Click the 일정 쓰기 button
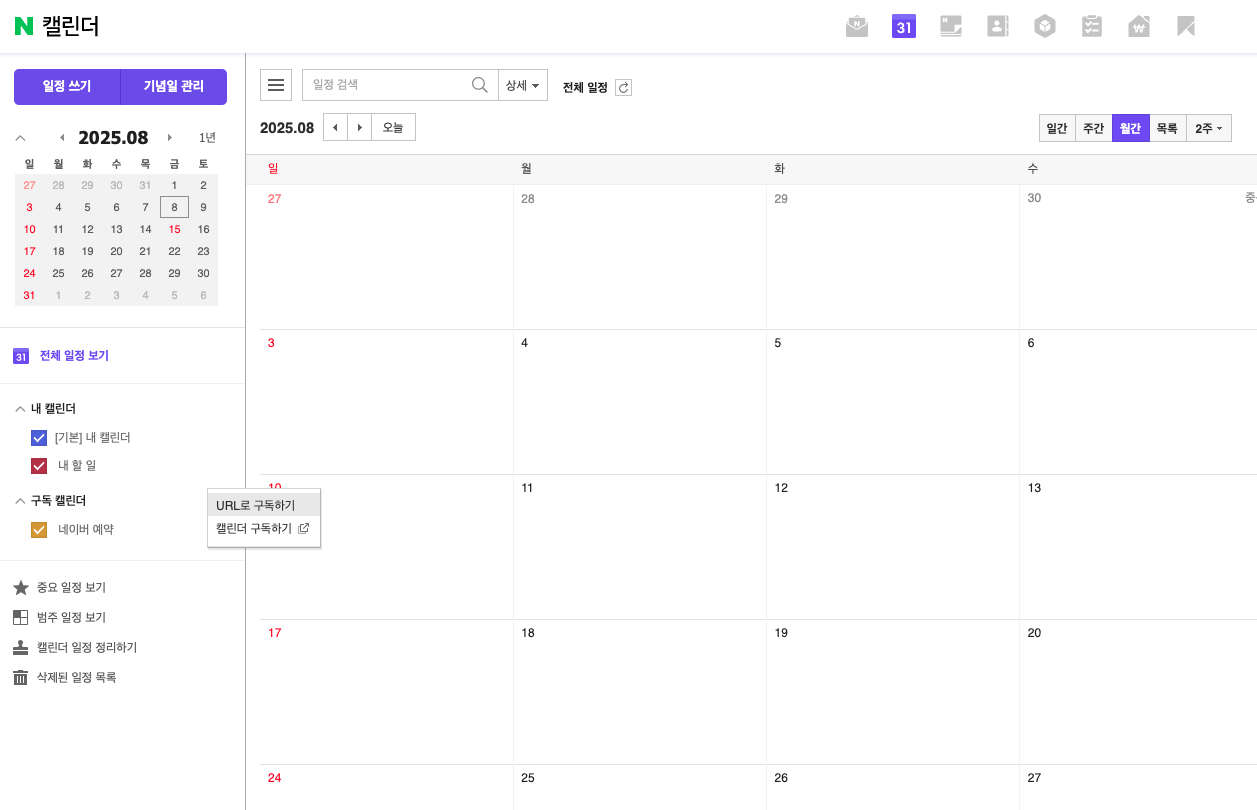This screenshot has width=1257, height=810. pos(67,87)
